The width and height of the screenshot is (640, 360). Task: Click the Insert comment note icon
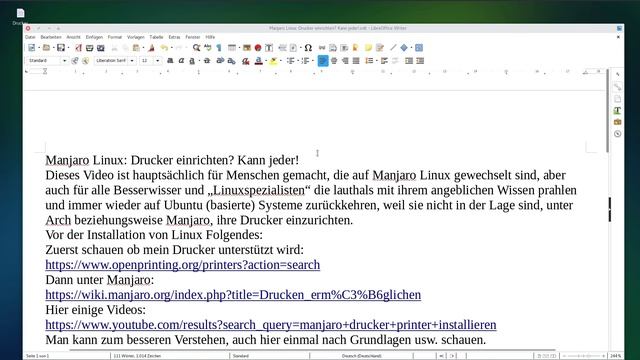point(369,48)
